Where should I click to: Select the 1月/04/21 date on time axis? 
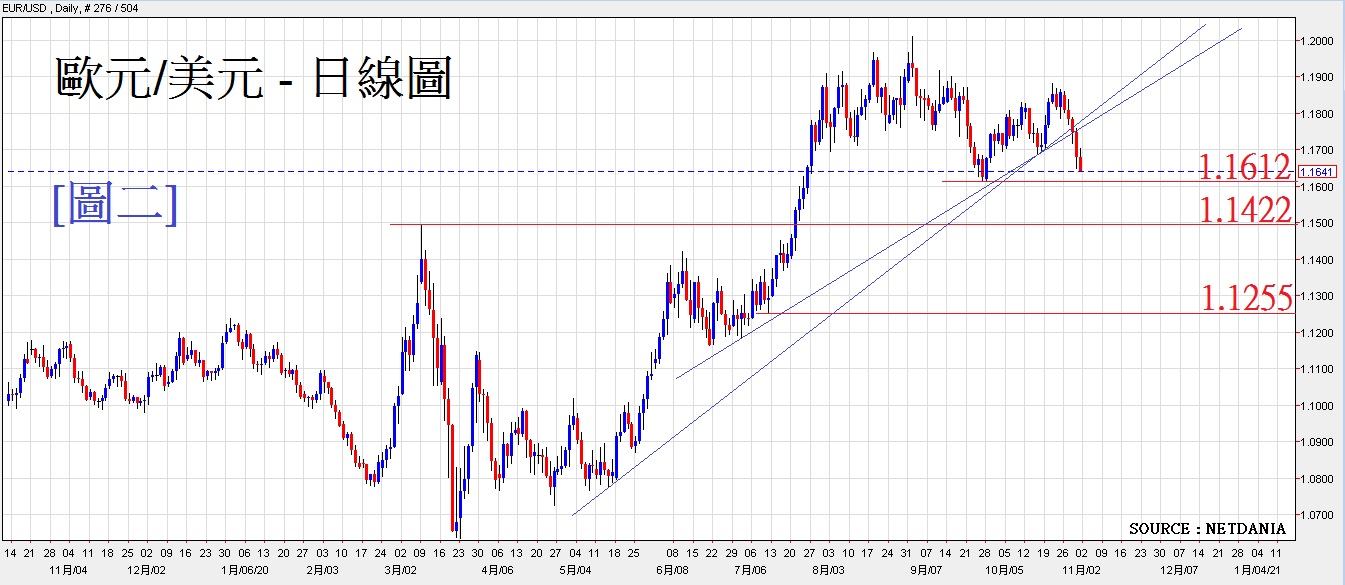coord(1257,569)
